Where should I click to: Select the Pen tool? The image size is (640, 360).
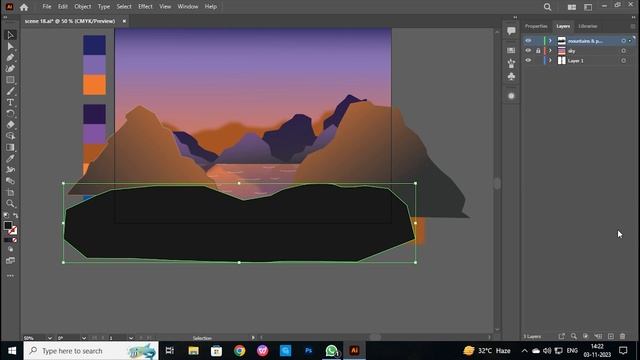point(11,58)
